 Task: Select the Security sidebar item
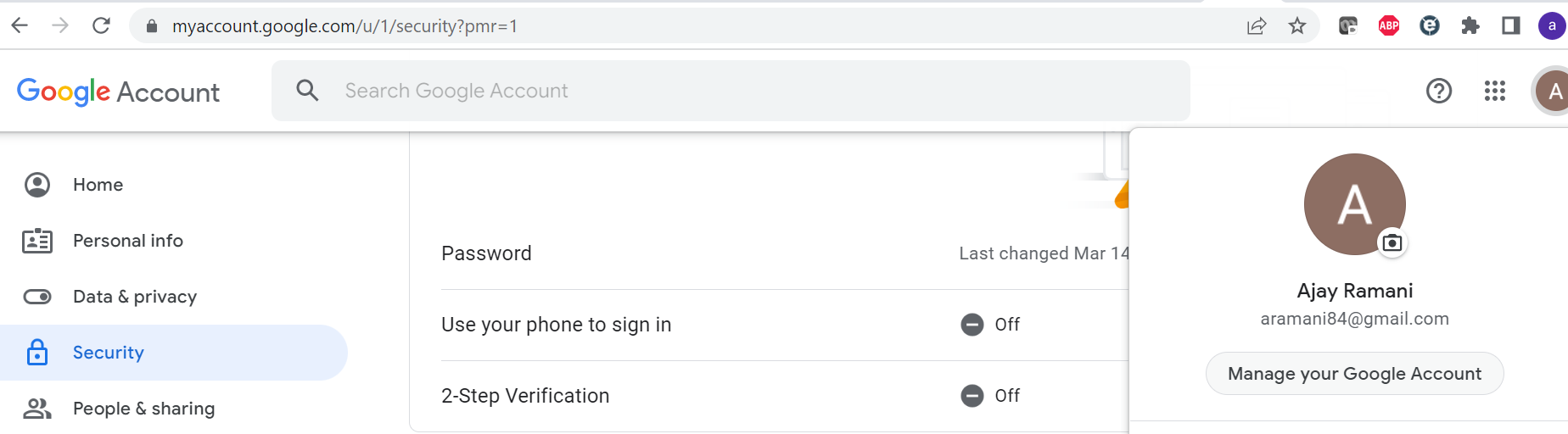pos(174,353)
